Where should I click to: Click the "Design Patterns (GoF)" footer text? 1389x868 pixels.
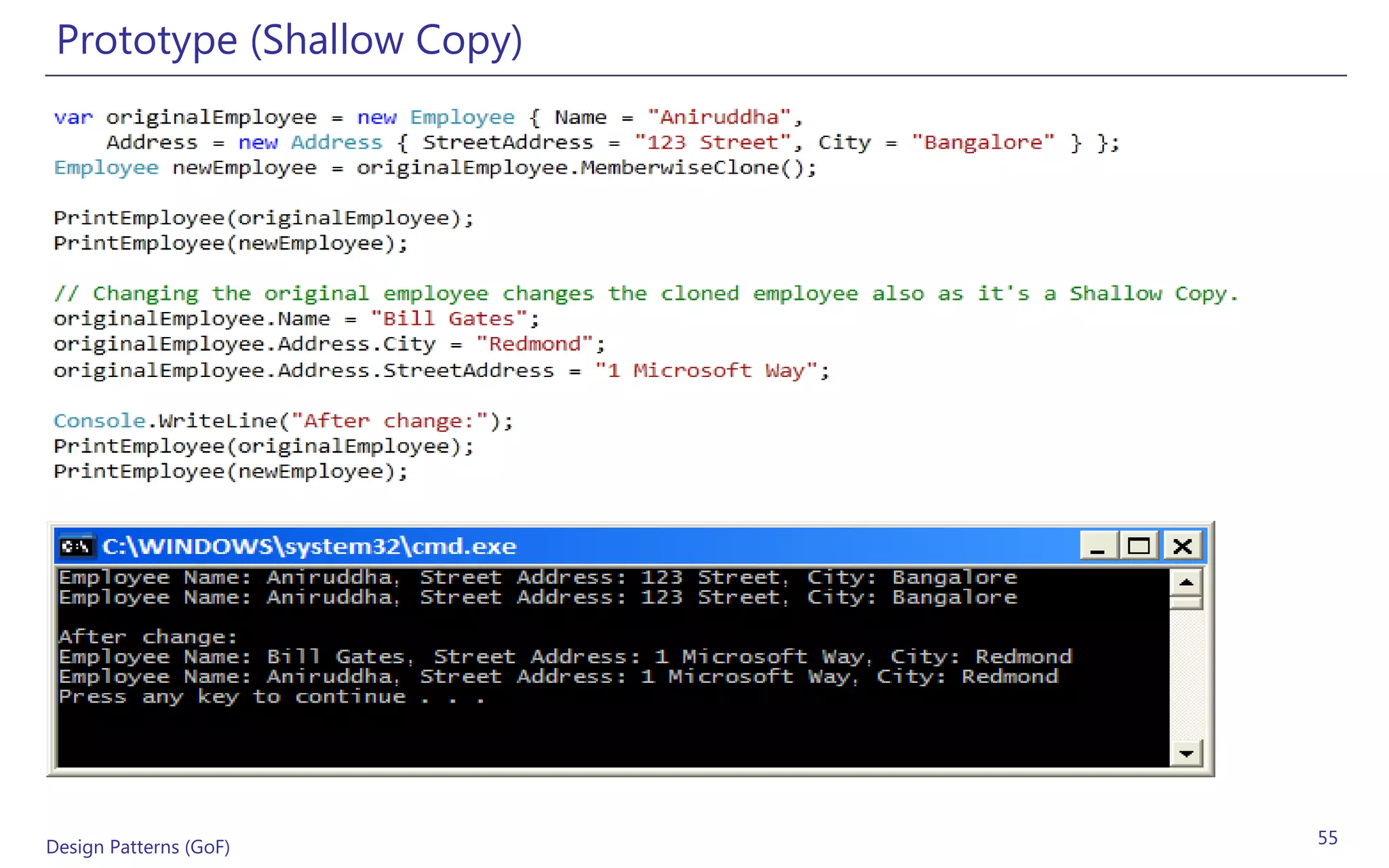138,847
